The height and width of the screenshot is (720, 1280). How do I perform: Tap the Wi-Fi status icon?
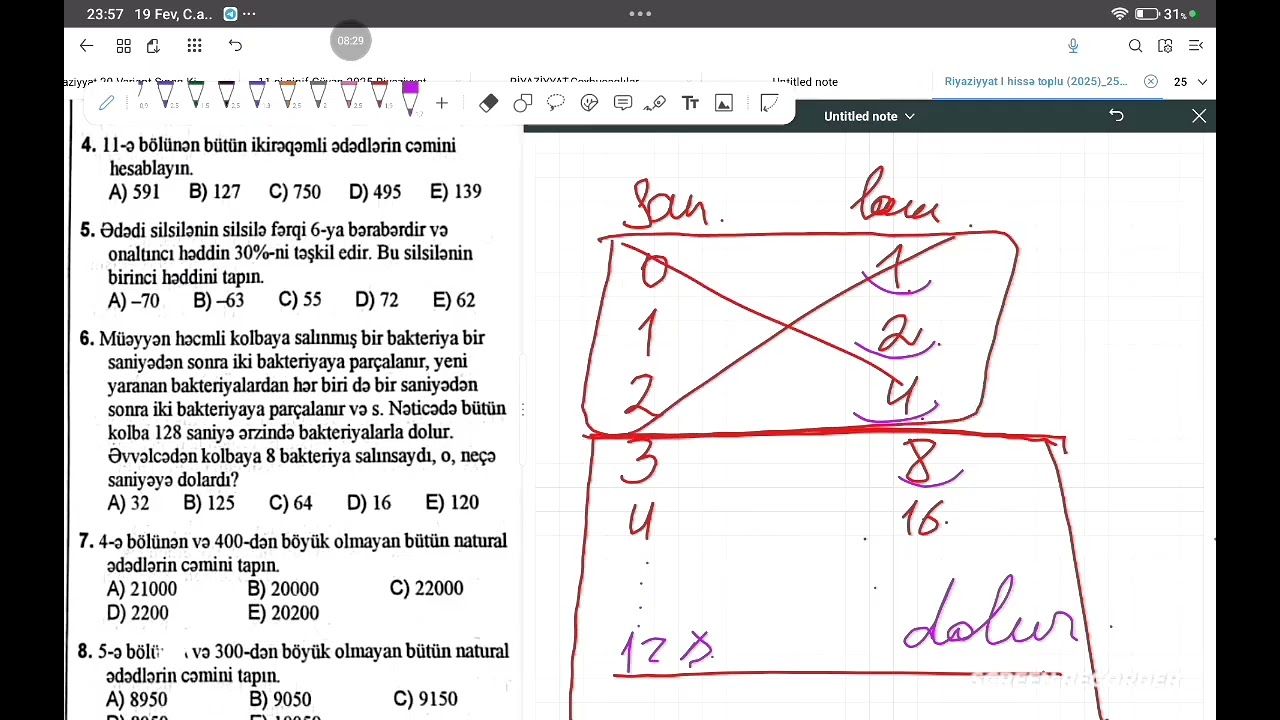1119,14
